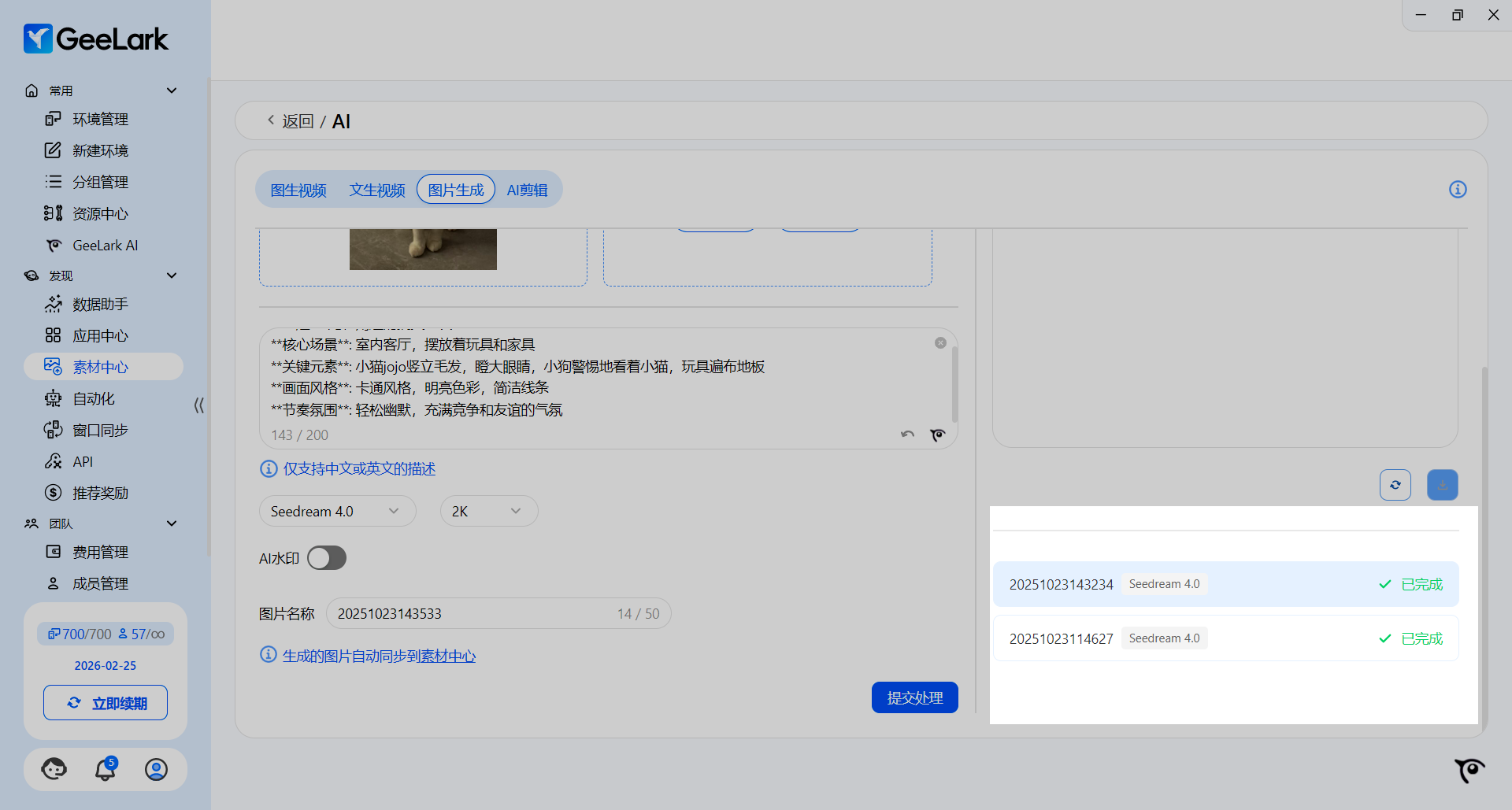Open the customer support face icon
The width and height of the screenshot is (1512, 810).
[x=54, y=769]
